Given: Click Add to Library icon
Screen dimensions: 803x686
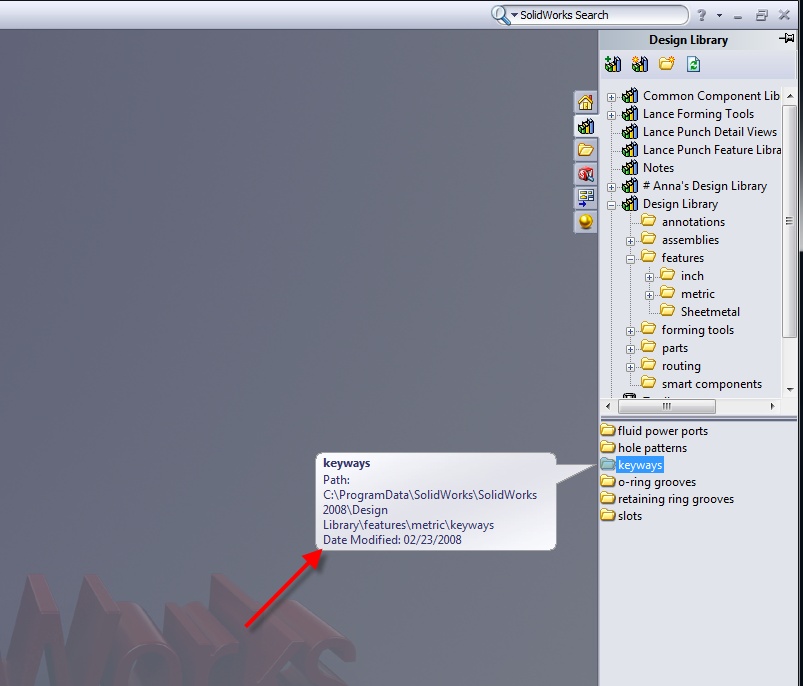Looking at the screenshot, I should click(x=612, y=64).
